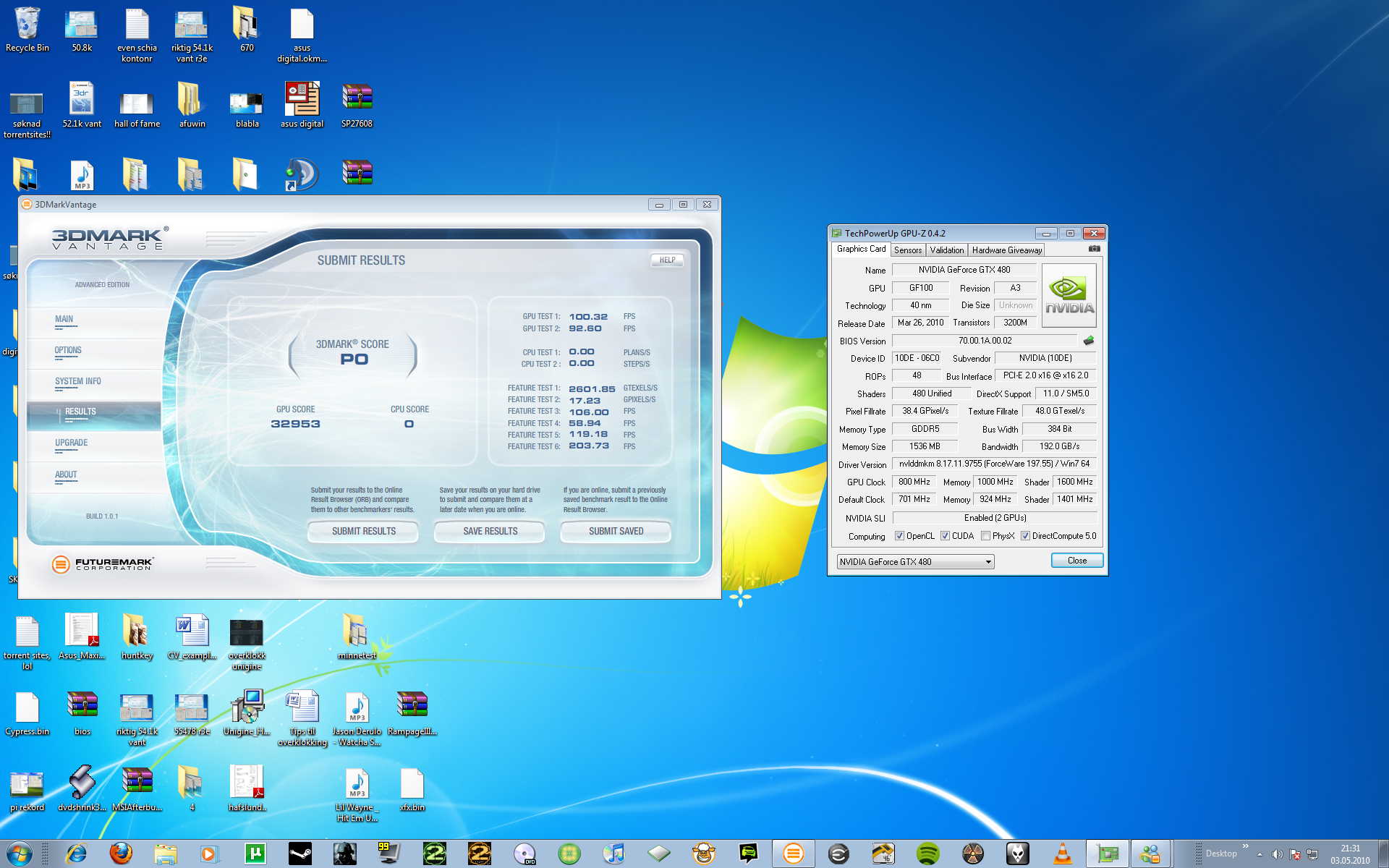Toggle the PhysX checkbox in GPU-Z
This screenshot has height=868, width=1389.
[x=985, y=536]
